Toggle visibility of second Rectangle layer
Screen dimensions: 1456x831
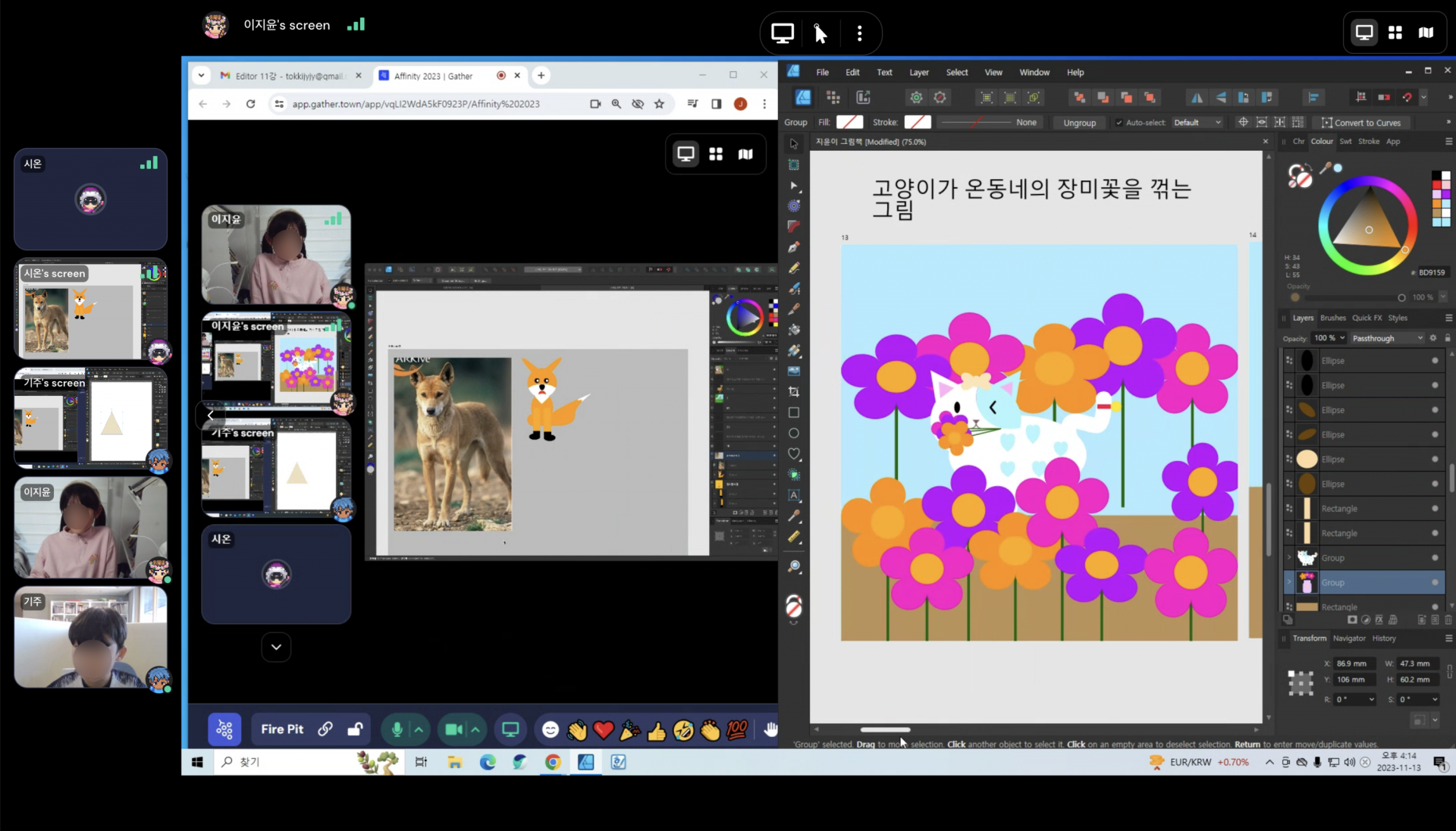(x=1435, y=533)
